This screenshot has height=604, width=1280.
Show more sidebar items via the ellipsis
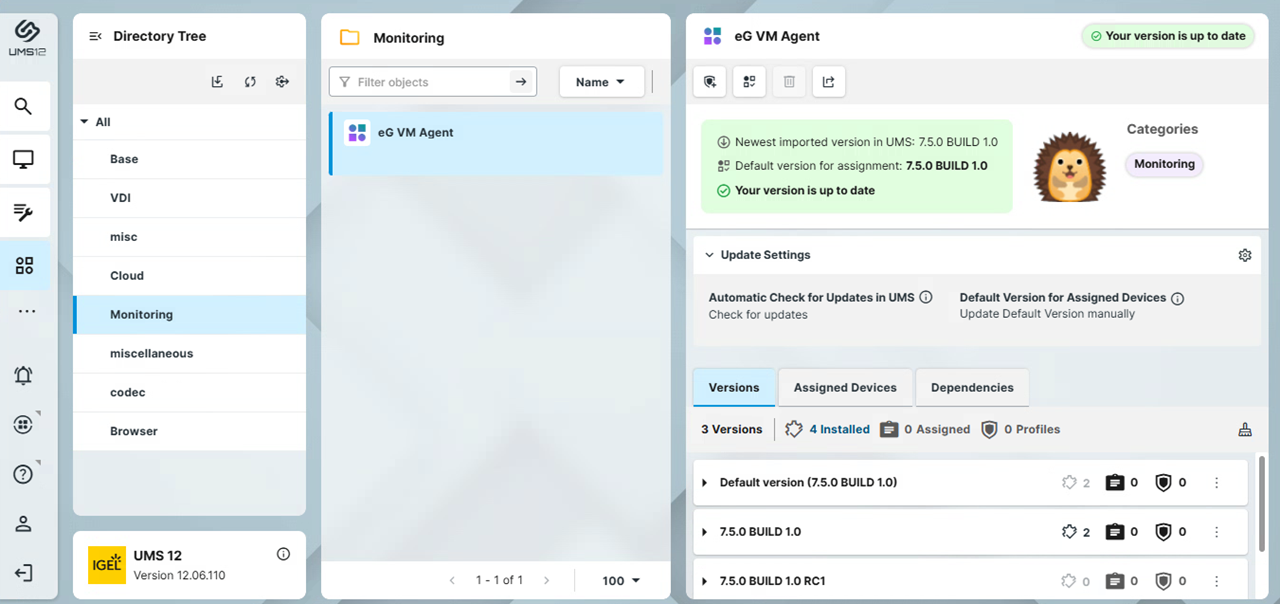[26, 311]
